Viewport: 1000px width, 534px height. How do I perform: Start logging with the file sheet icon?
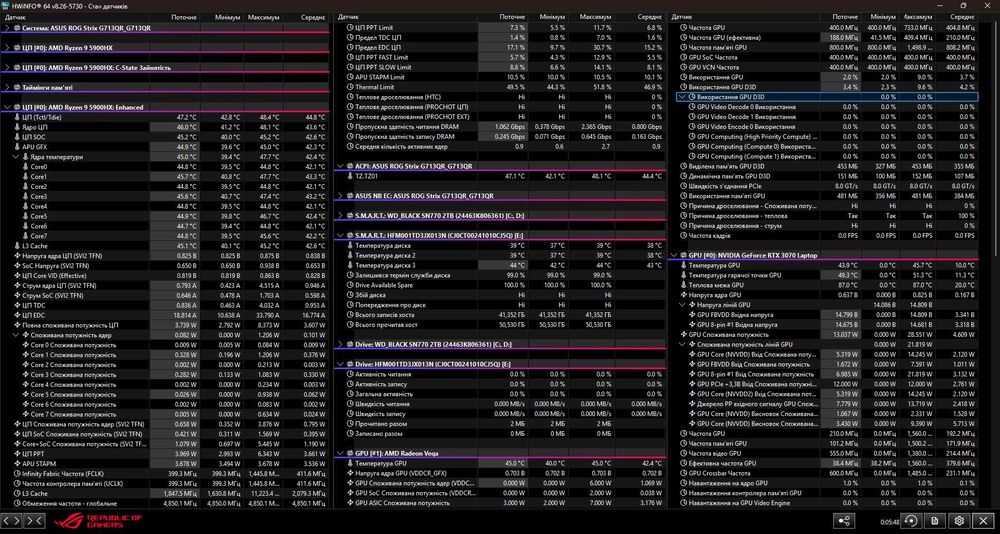tap(936, 521)
